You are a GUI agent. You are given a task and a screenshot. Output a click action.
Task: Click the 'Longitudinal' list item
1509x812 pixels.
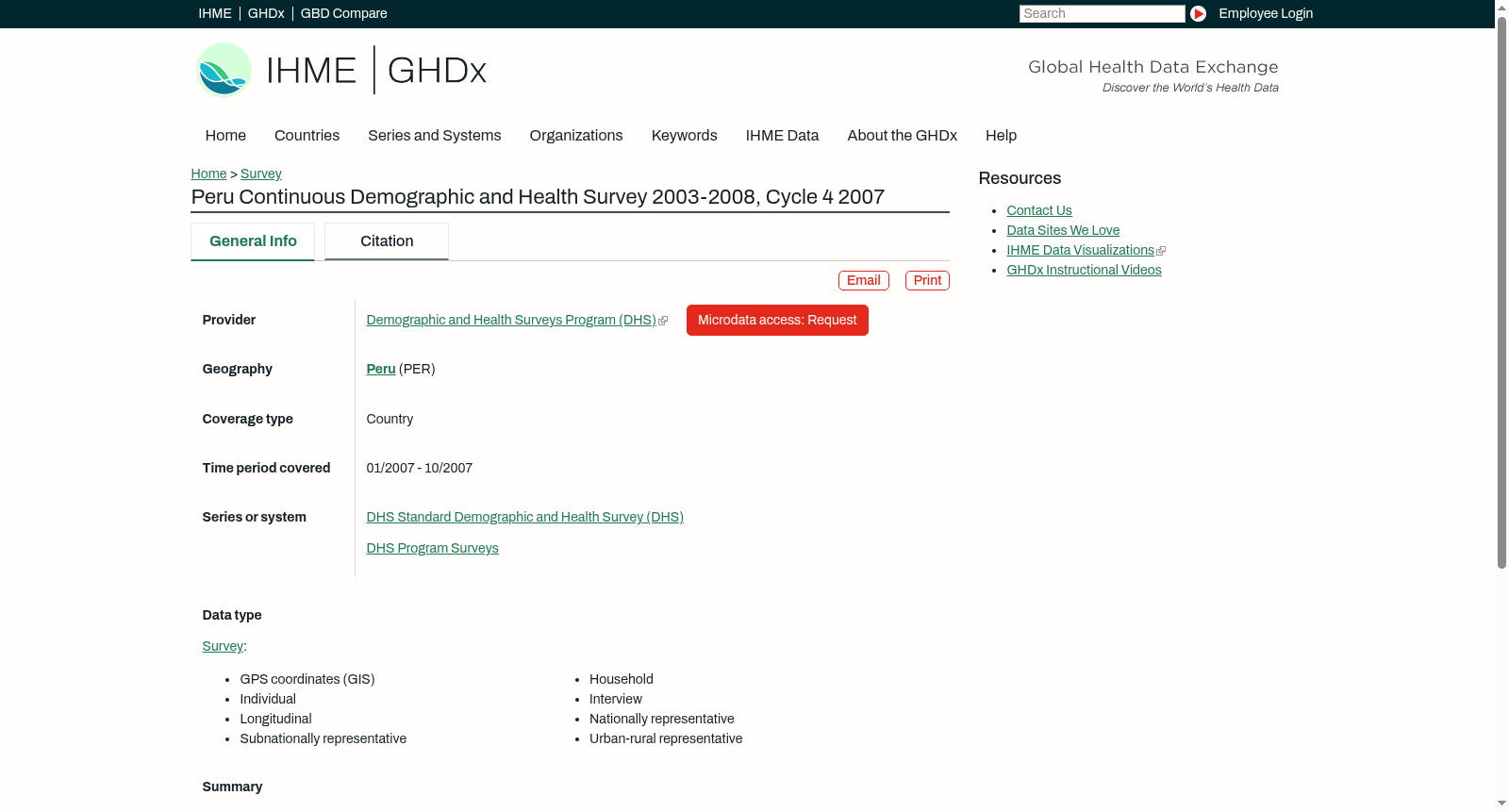click(x=275, y=719)
